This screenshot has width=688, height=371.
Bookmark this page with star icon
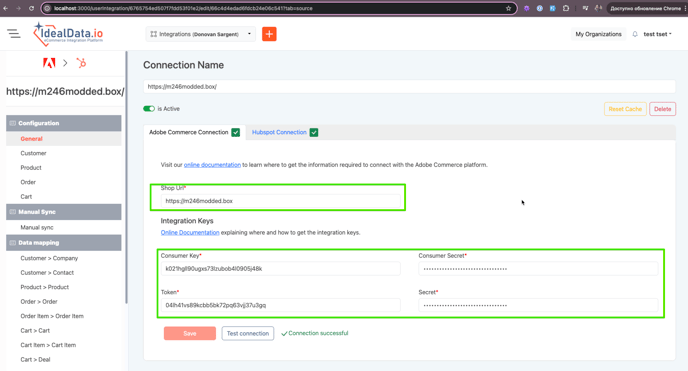509,8
